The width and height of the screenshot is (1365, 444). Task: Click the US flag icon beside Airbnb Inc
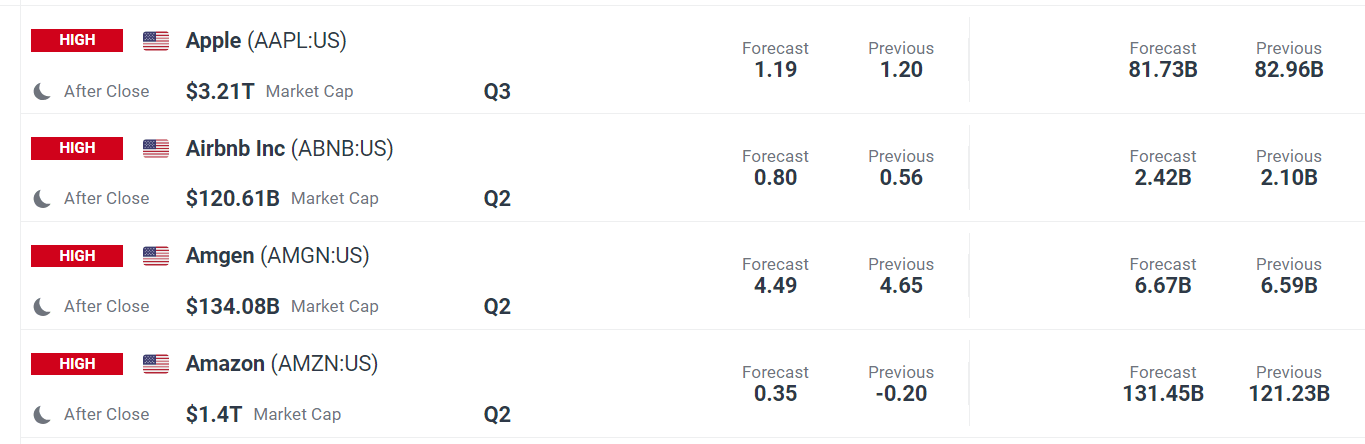(x=156, y=149)
